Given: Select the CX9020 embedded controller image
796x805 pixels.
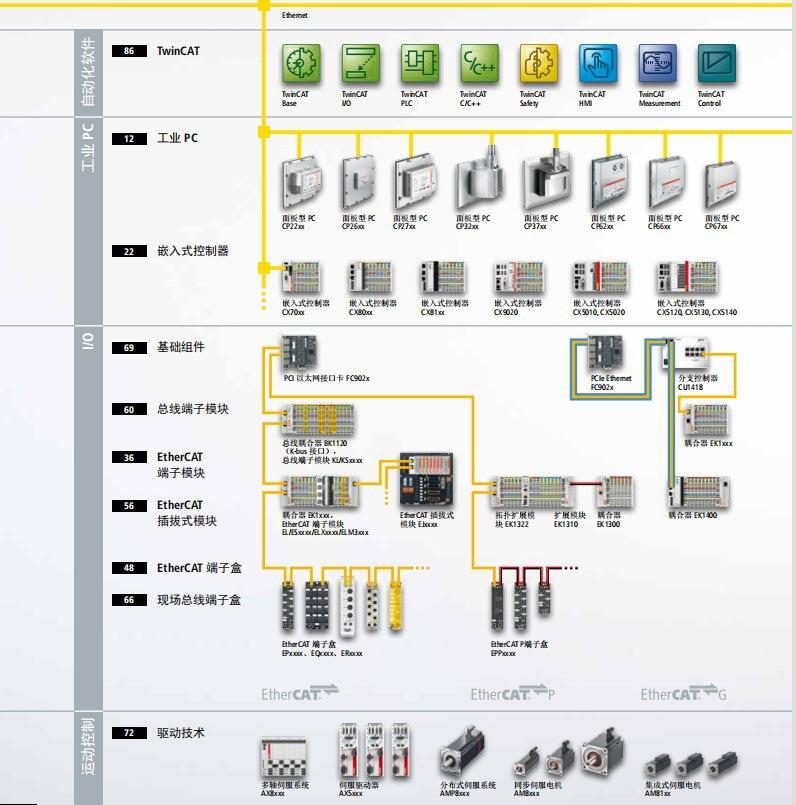Looking at the screenshot, I should point(519,277).
